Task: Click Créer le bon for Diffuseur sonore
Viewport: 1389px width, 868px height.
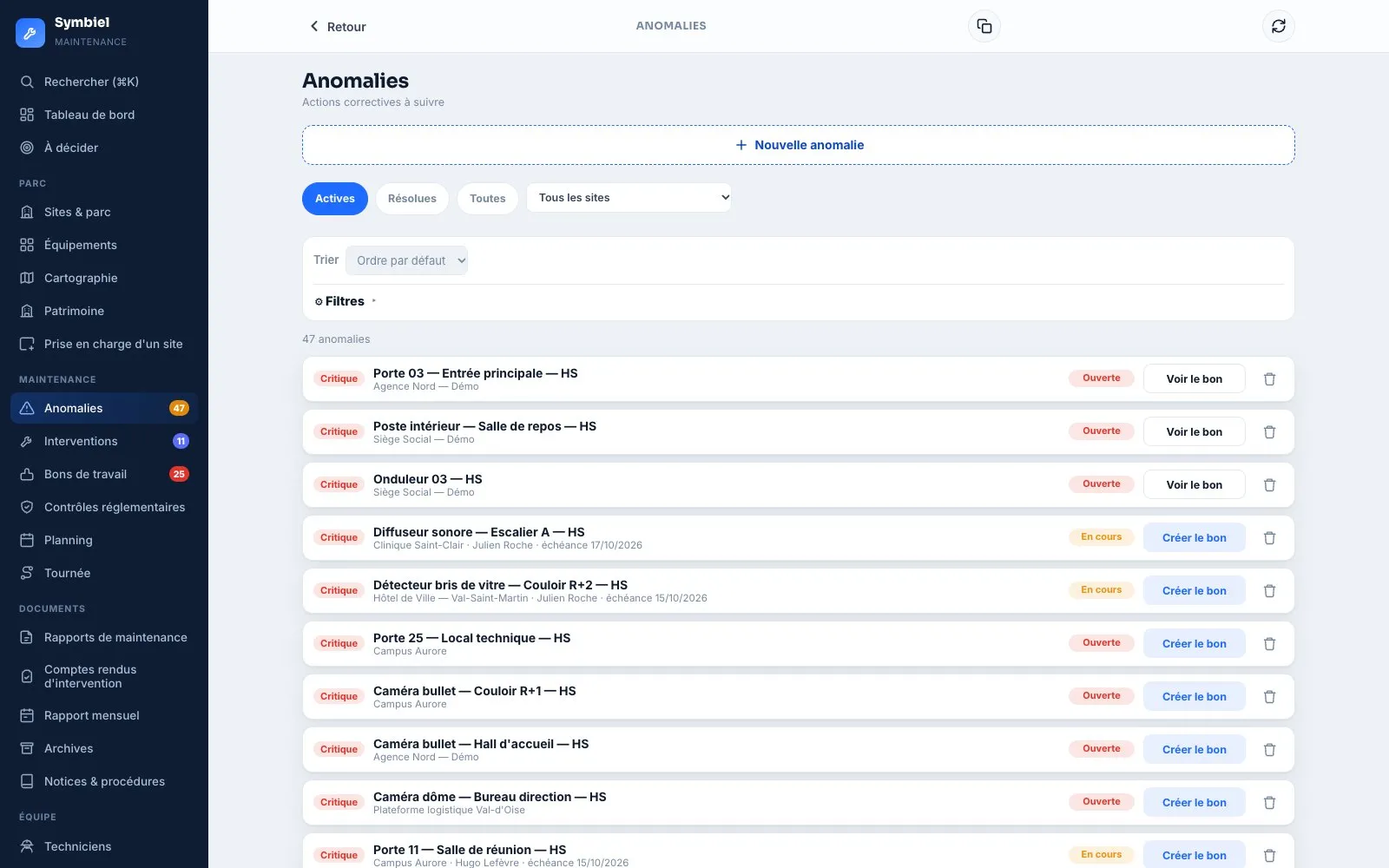Action: [x=1195, y=538]
